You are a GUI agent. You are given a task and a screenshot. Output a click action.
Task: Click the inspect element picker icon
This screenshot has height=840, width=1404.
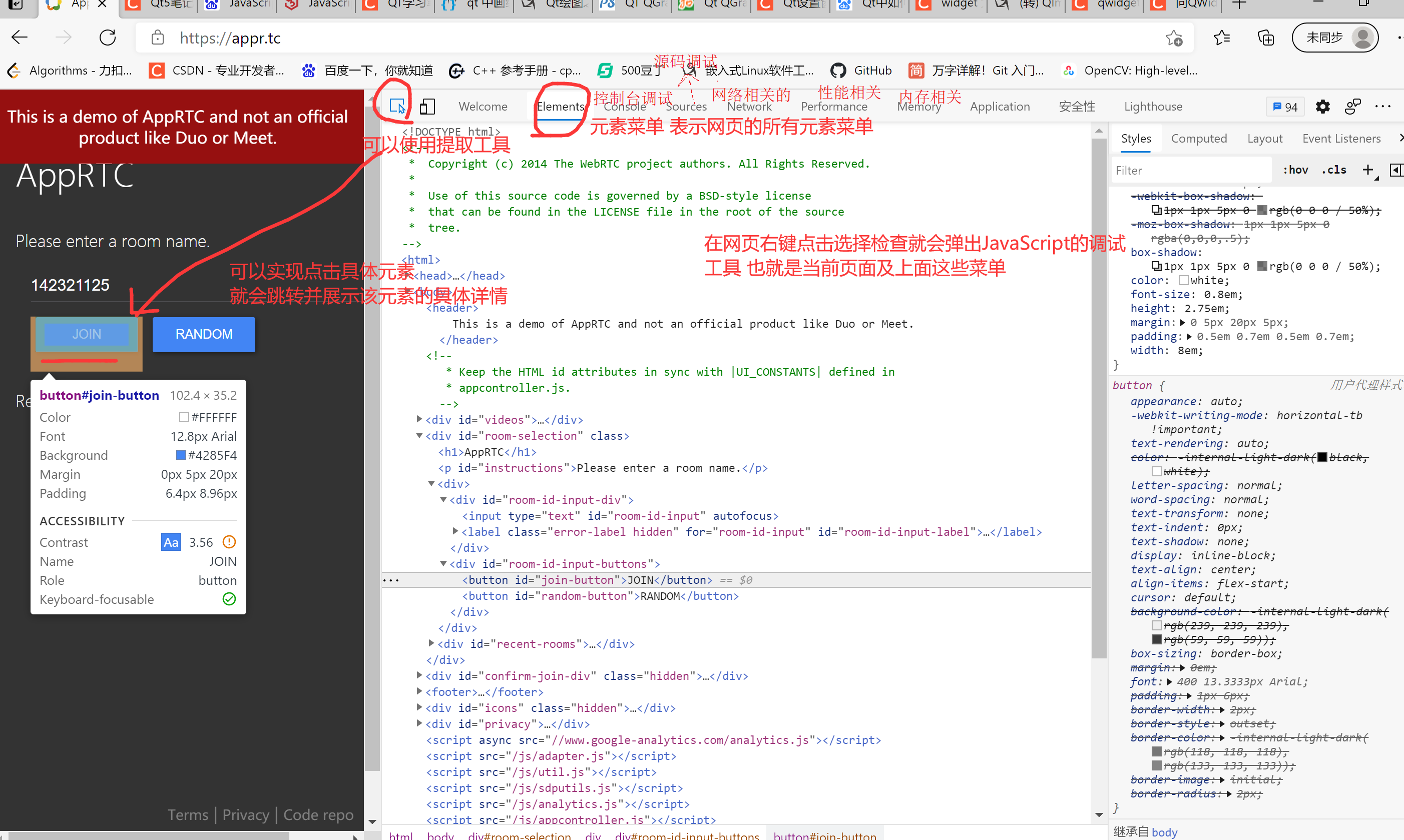click(397, 107)
